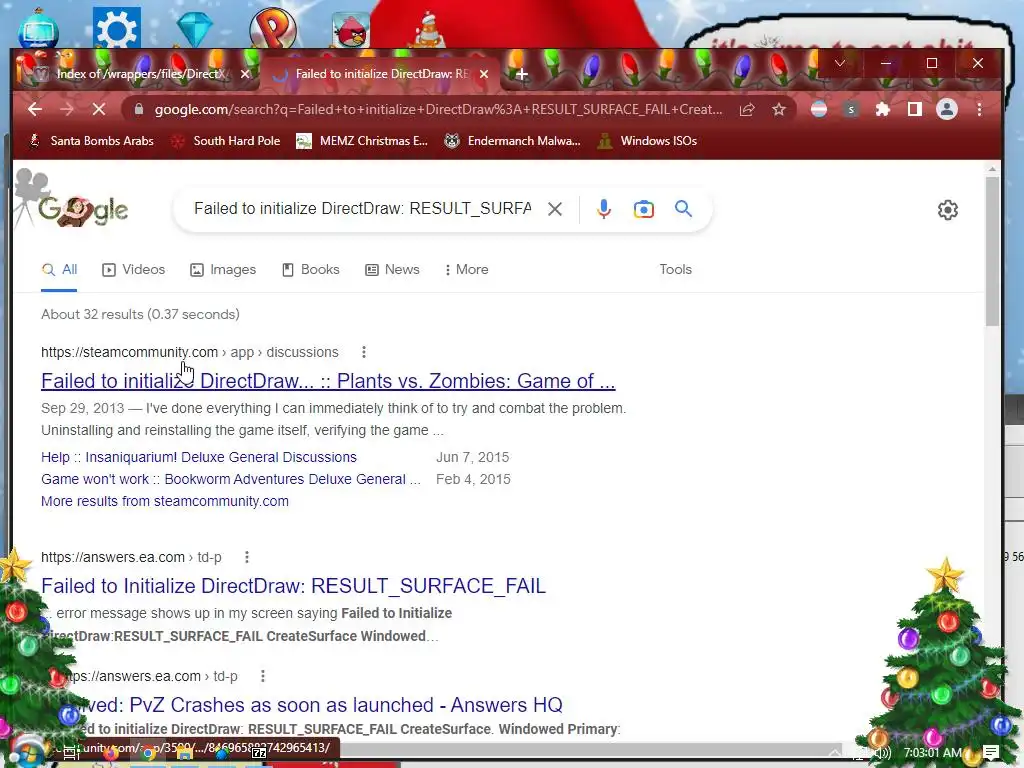The image size is (1024, 768).
Task: Open a new tab with the plus button
Action: (521, 74)
